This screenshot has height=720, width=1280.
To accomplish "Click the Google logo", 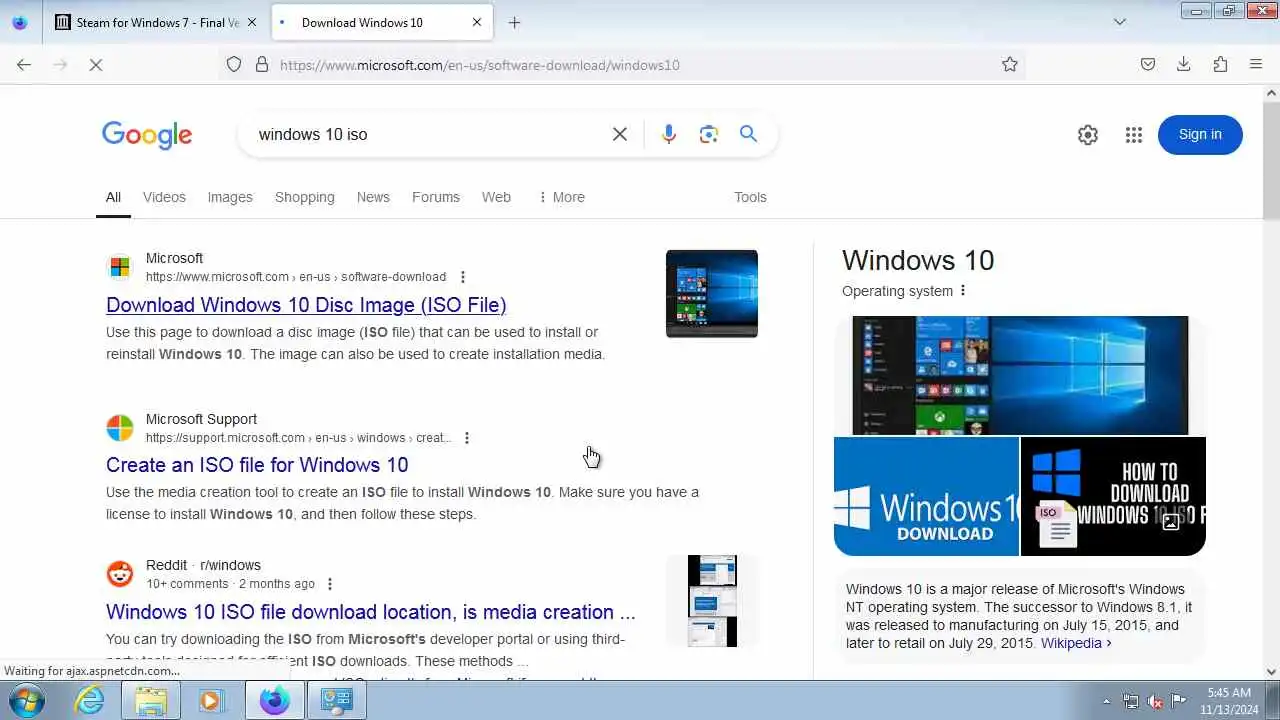I will click(x=147, y=135).
